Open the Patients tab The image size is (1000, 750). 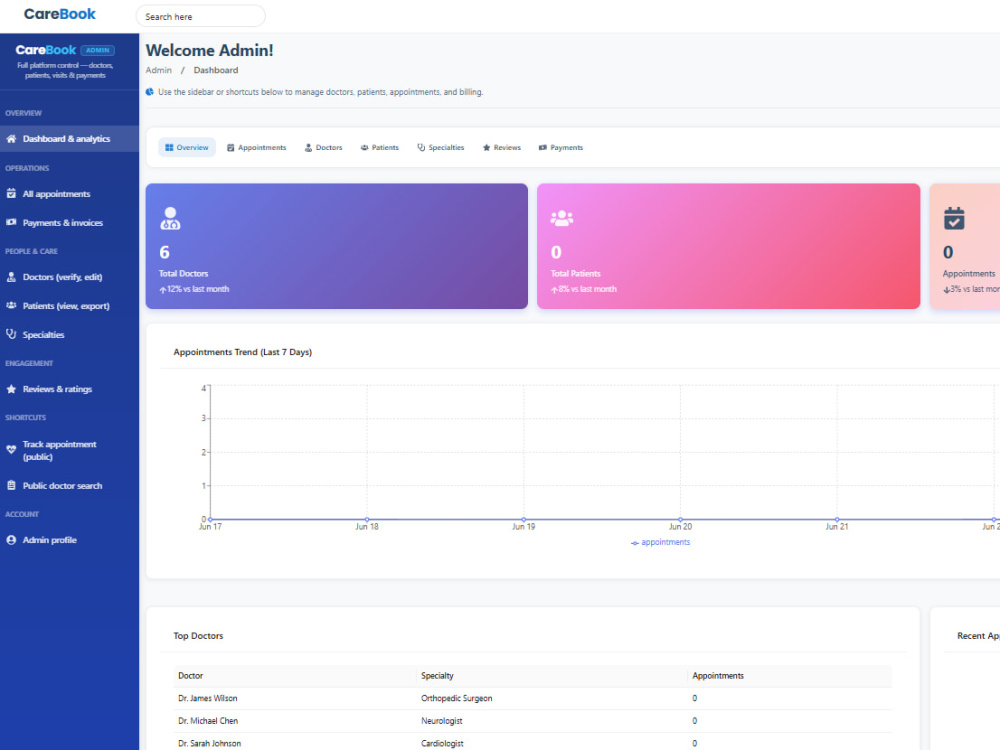[x=379, y=147]
